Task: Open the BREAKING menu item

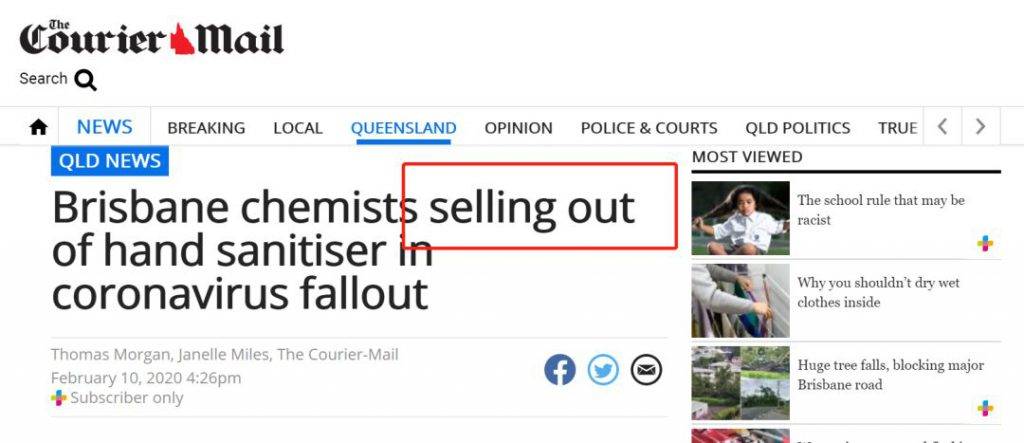Action: (x=206, y=128)
